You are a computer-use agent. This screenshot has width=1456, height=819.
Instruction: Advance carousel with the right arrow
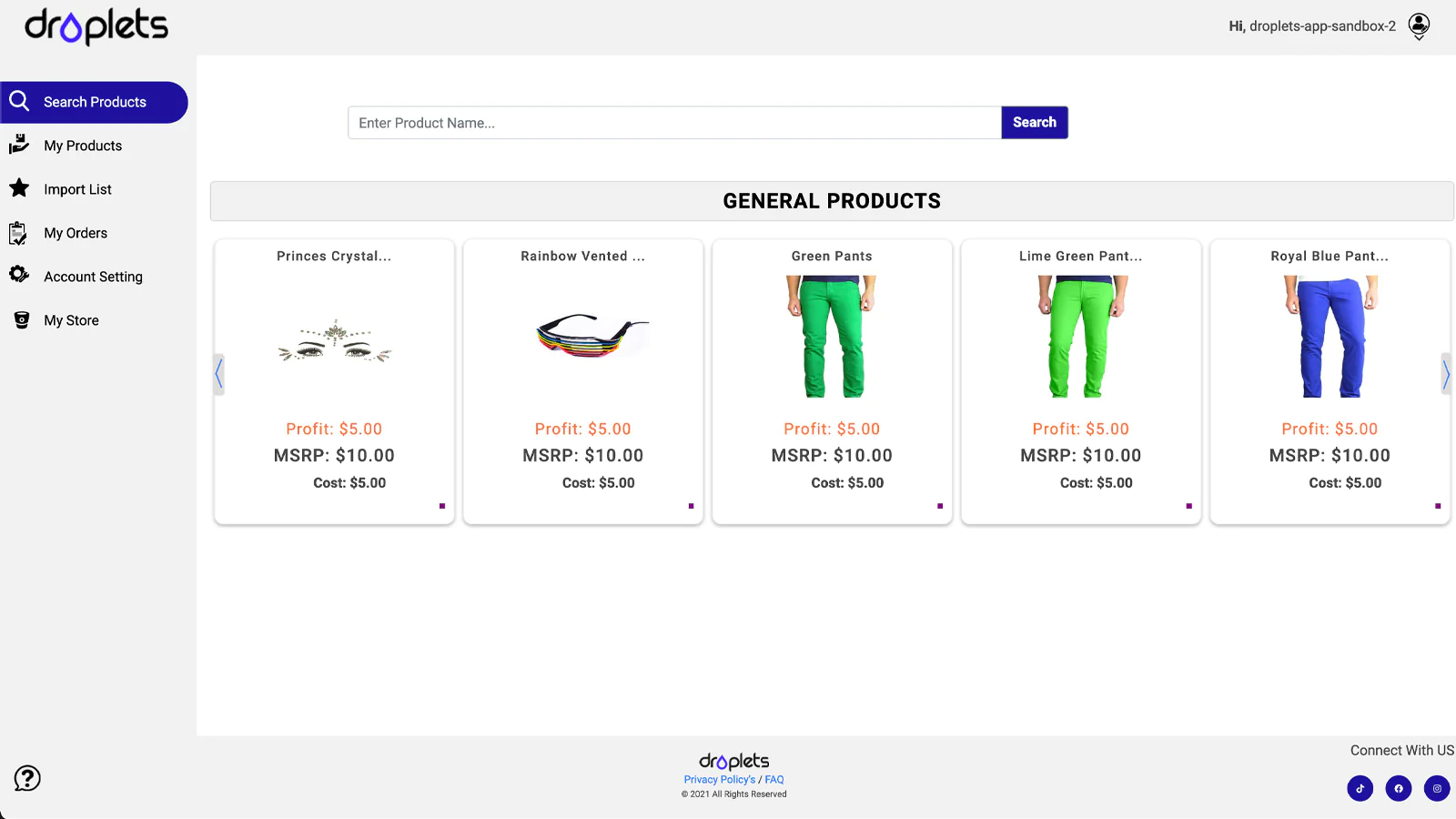tap(1445, 373)
